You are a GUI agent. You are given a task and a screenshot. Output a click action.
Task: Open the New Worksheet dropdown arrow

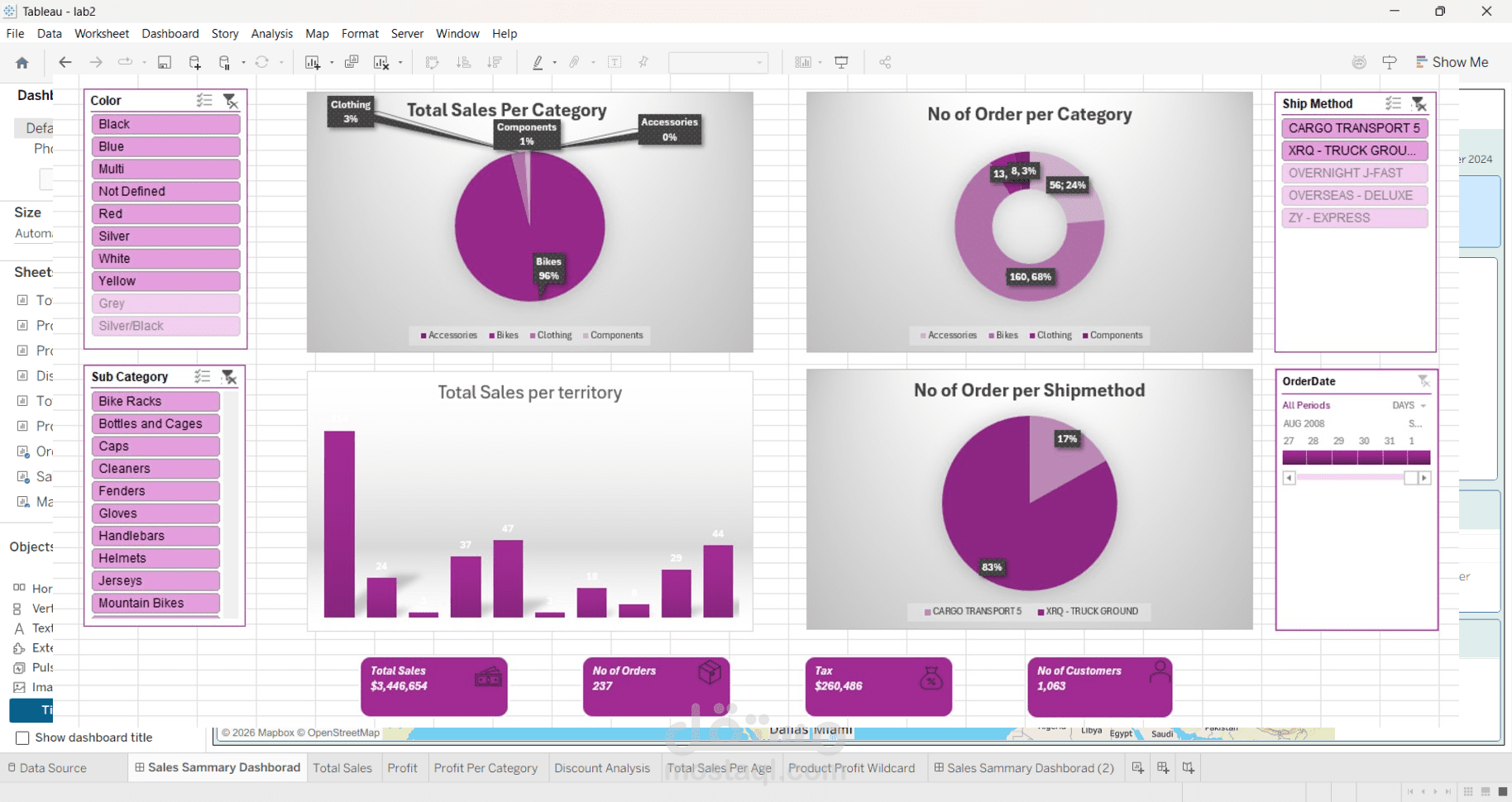(x=332, y=62)
